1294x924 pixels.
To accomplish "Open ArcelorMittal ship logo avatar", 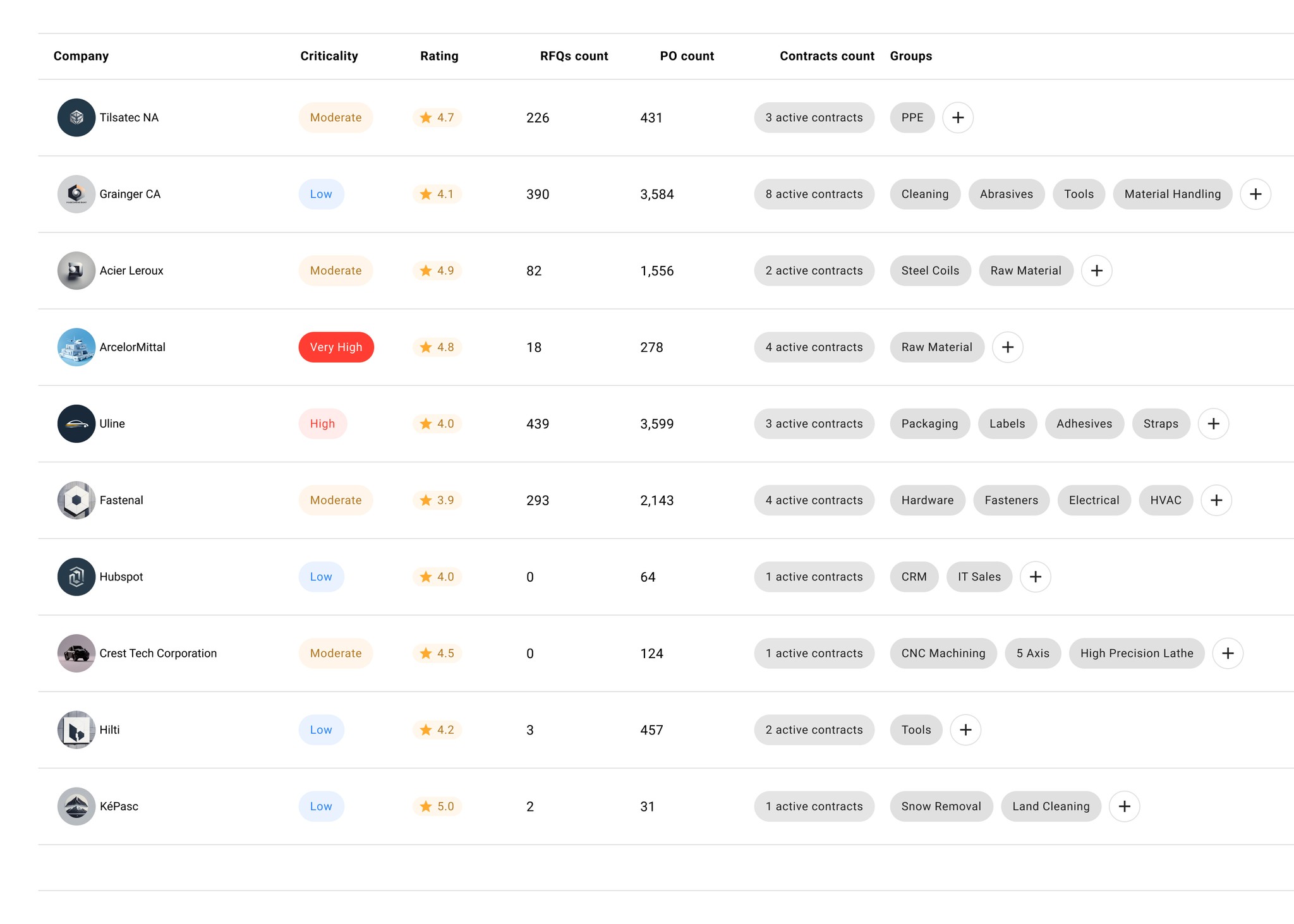I will coord(76,347).
